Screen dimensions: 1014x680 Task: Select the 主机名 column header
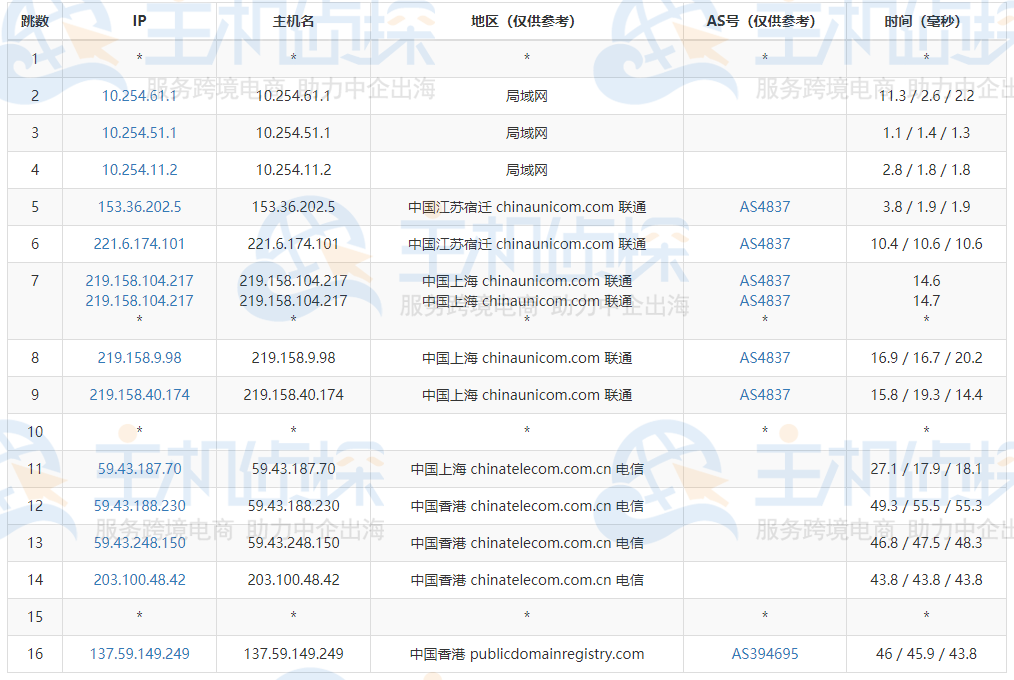coord(293,18)
